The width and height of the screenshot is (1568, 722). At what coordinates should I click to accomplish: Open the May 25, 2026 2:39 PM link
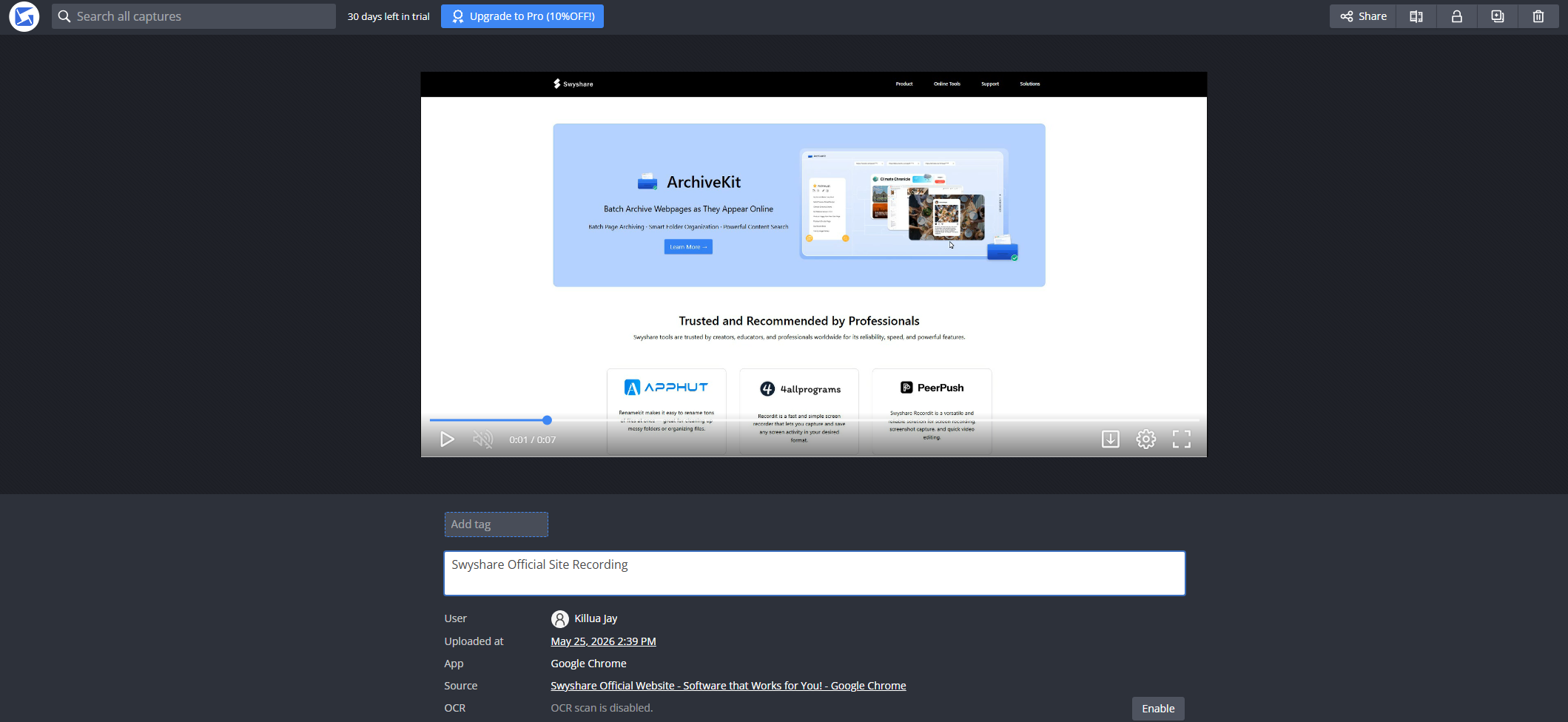click(x=604, y=641)
